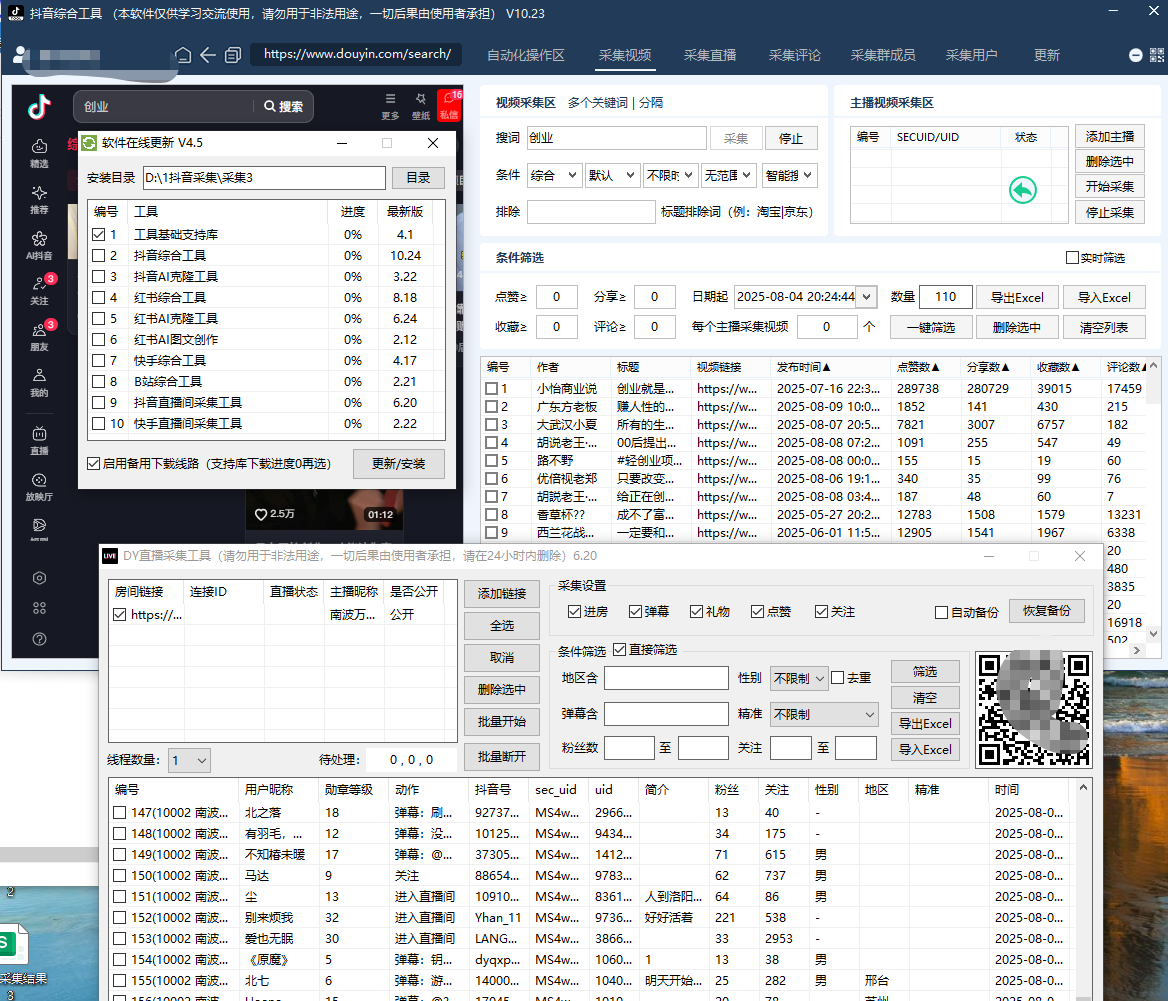The height and width of the screenshot is (1001, 1168).
Task: Switch to the 采集直播 tab
Action: coord(709,55)
